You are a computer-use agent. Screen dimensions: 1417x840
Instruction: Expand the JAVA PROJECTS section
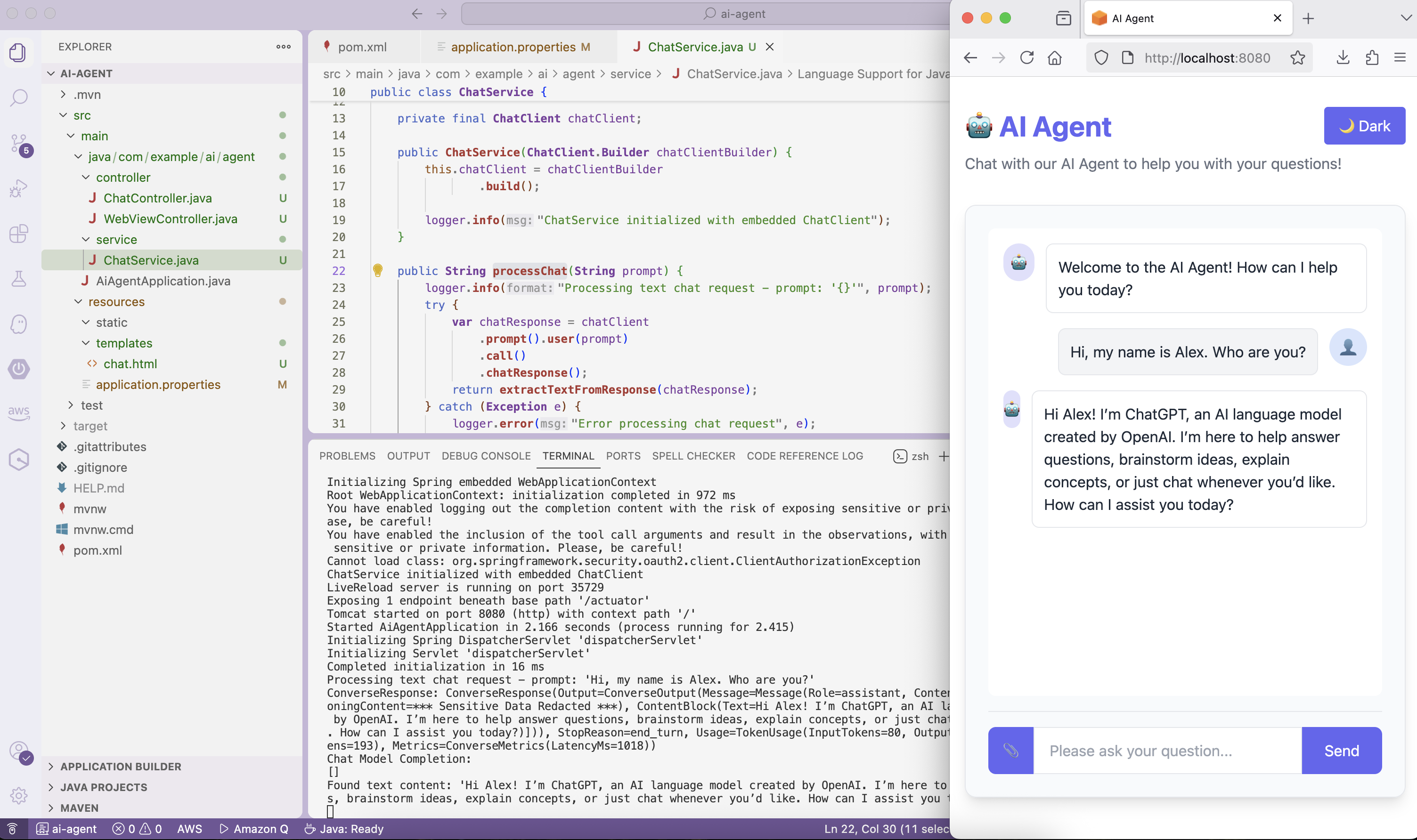[x=104, y=787]
